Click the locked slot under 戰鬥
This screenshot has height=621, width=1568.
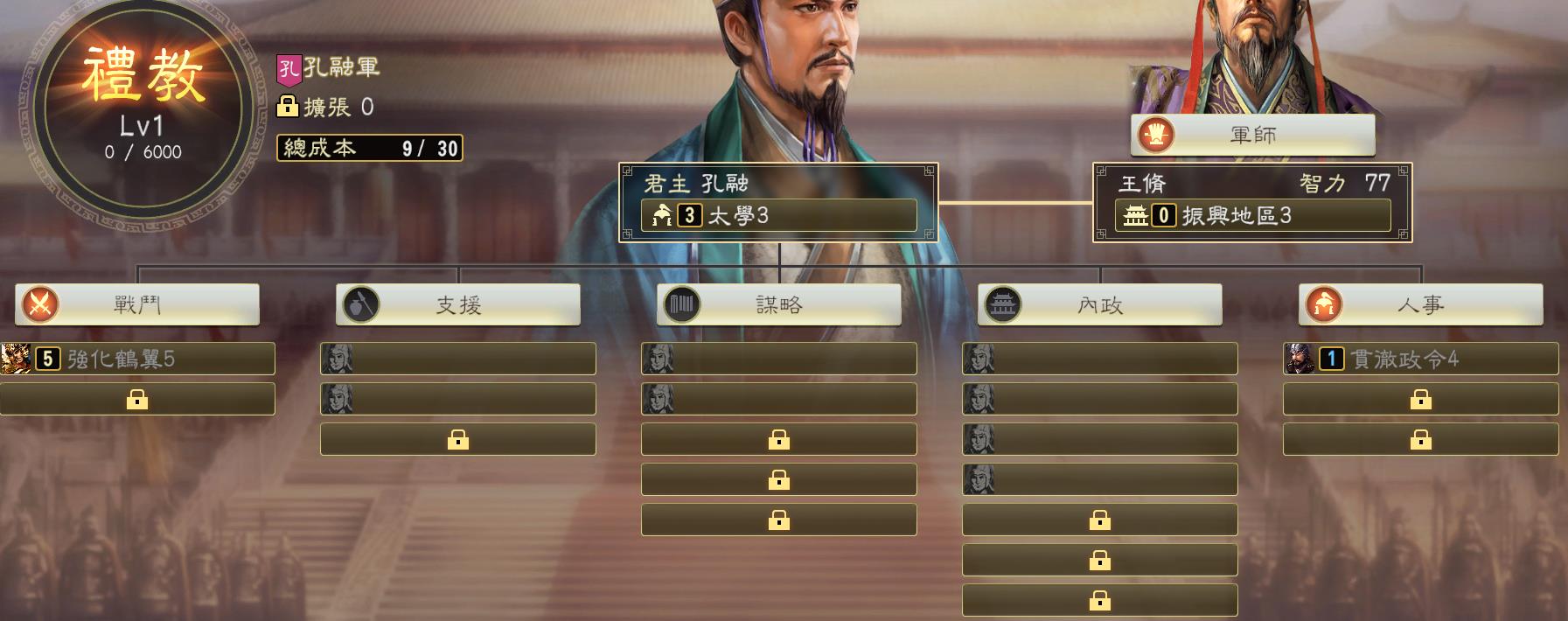[x=137, y=399]
